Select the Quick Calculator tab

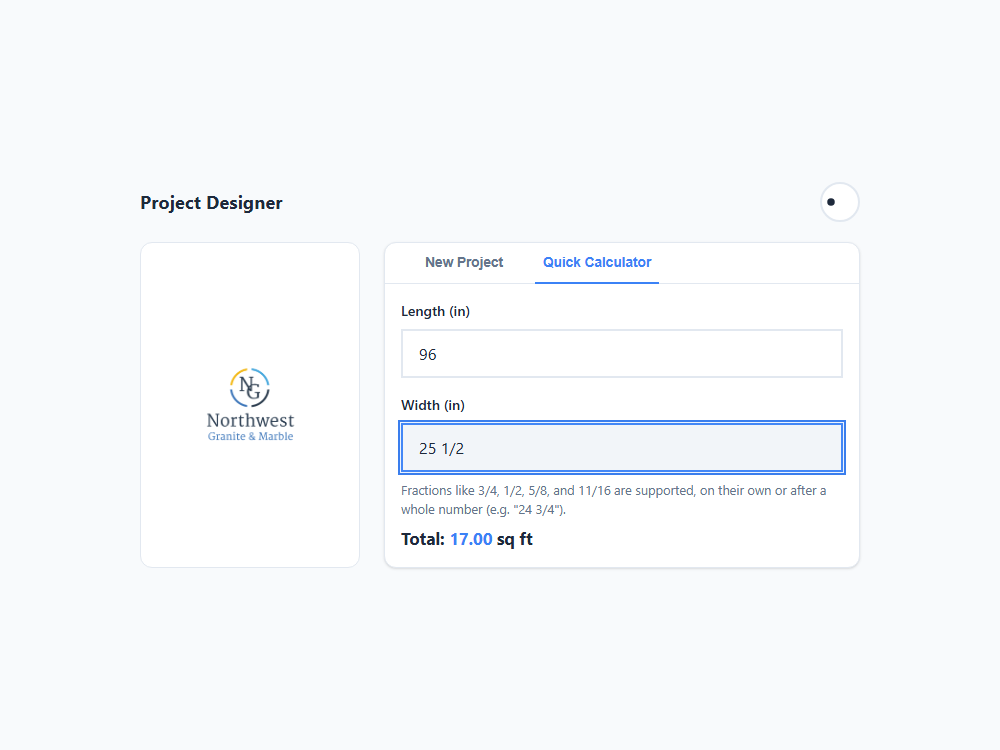[x=597, y=262]
